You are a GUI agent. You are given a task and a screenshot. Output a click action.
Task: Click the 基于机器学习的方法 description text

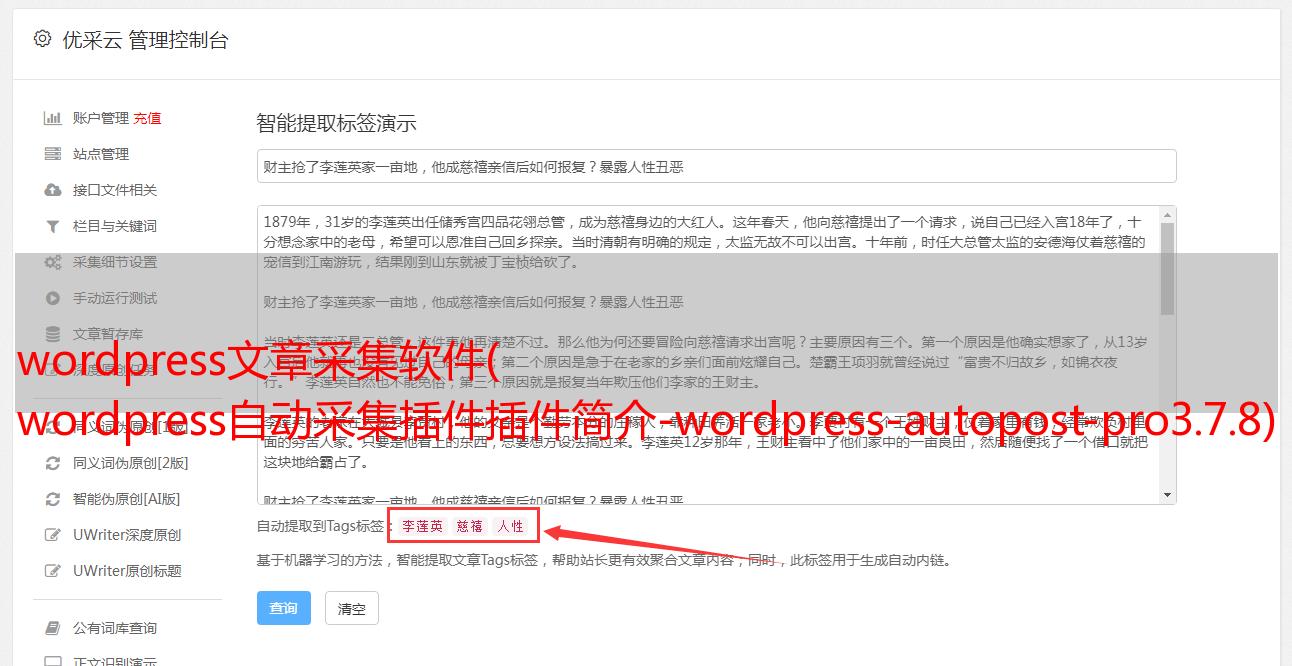point(604,560)
